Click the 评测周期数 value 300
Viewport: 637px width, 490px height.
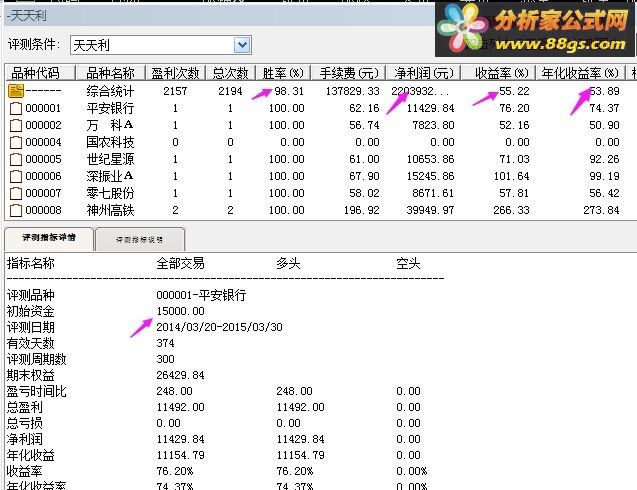165,359
